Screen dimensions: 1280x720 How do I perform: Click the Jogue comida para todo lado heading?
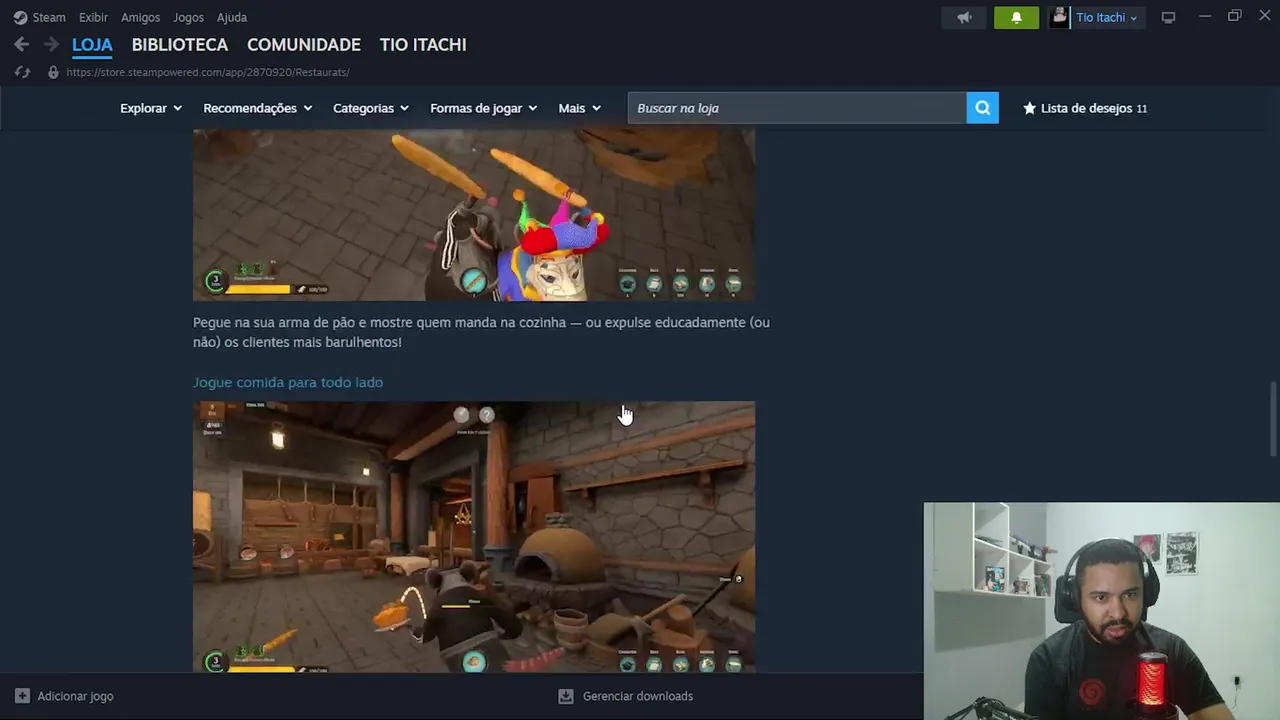[x=288, y=382]
